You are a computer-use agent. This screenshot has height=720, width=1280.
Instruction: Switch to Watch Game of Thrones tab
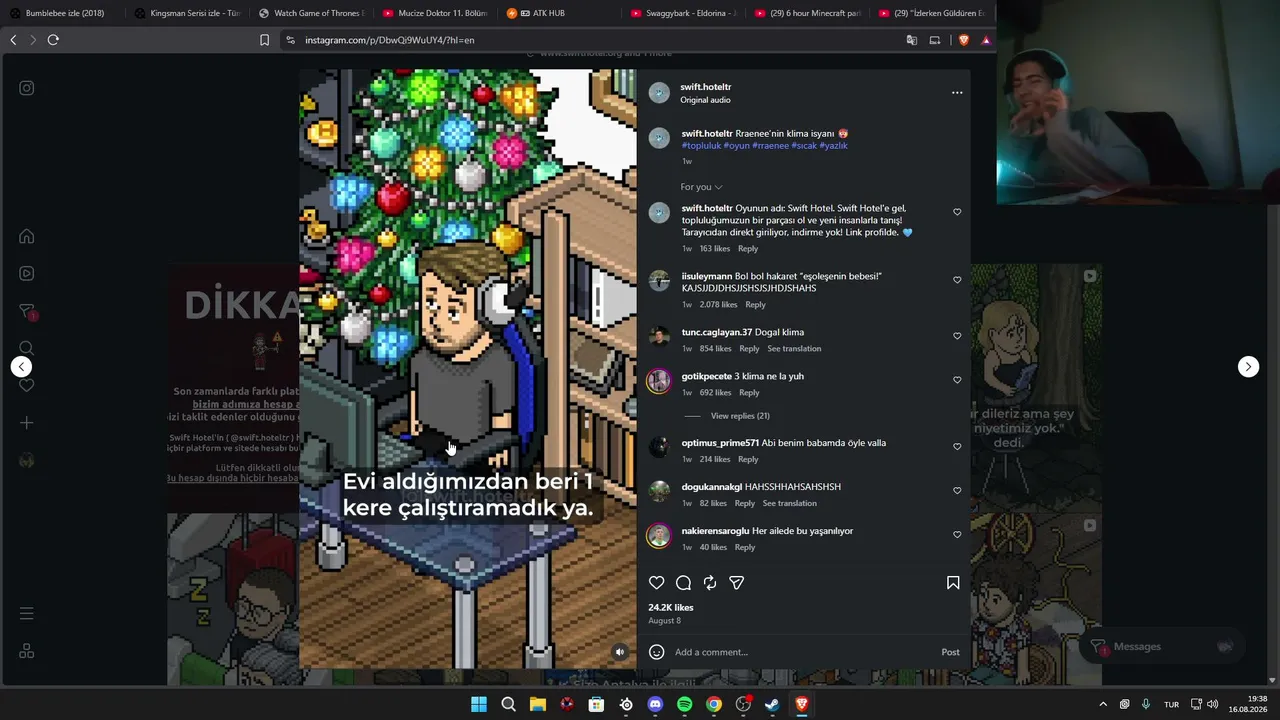pyautogui.click(x=311, y=13)
